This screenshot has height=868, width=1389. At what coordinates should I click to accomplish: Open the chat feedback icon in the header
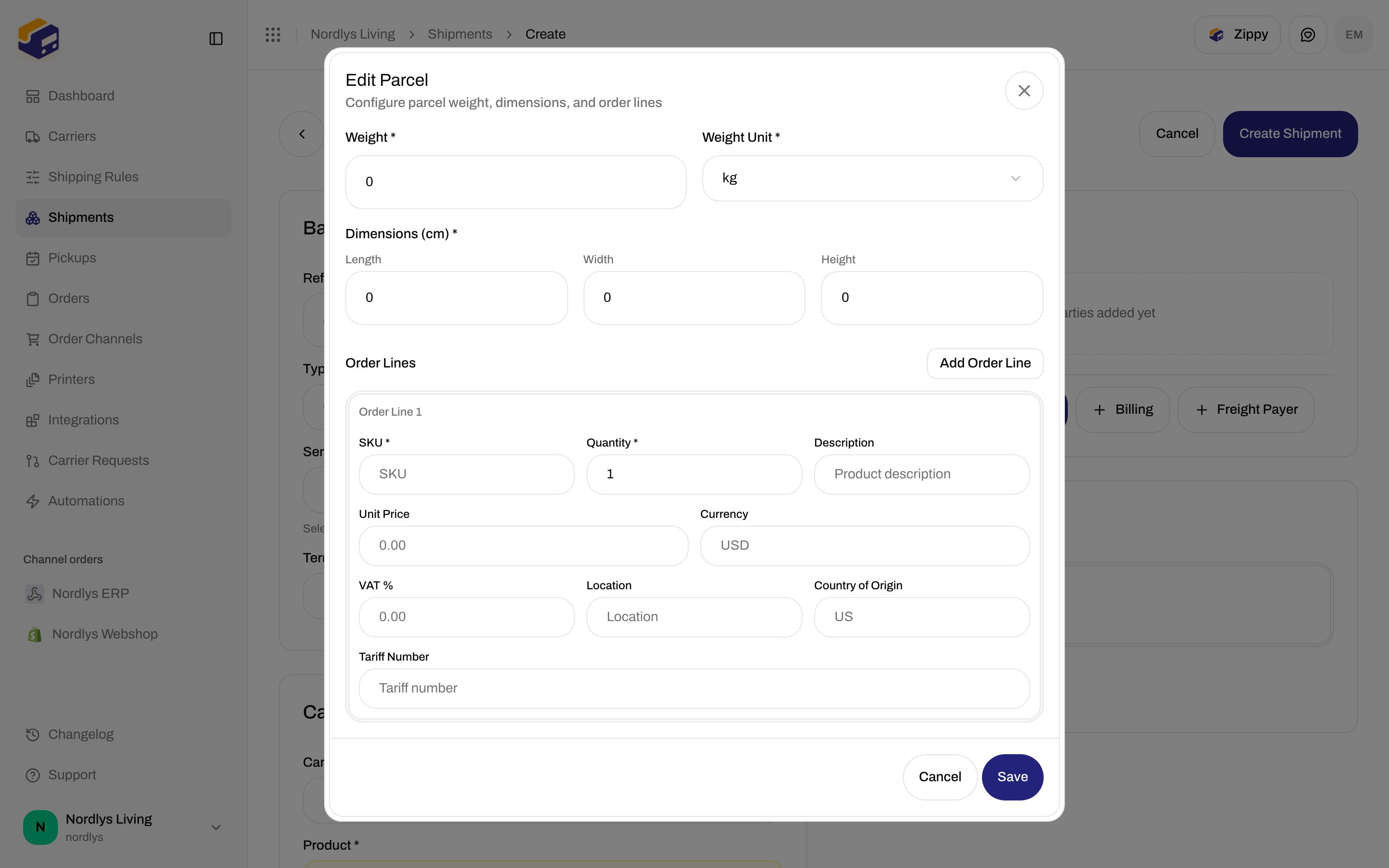pyautogui.click(x=1307, y=35)
